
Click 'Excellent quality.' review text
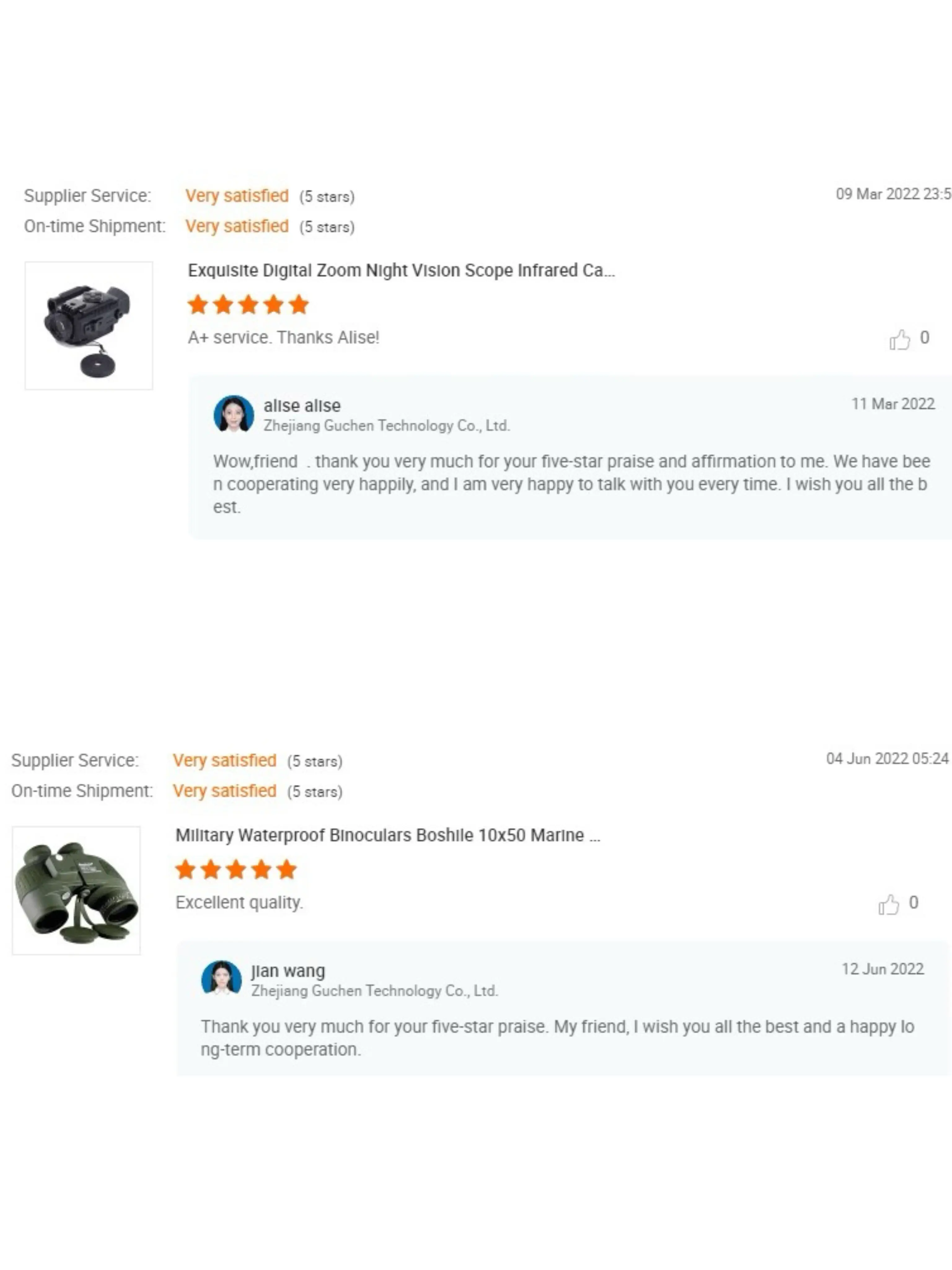(x=239, y=903)
